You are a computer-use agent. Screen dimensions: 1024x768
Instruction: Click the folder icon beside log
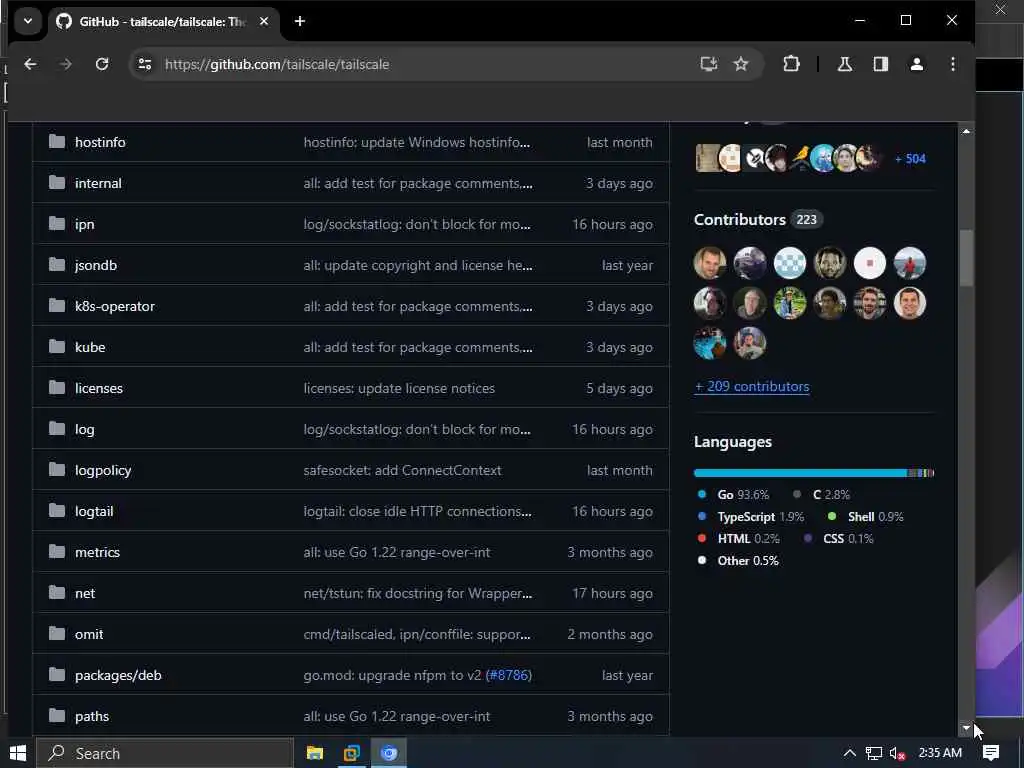pos(57,428)
